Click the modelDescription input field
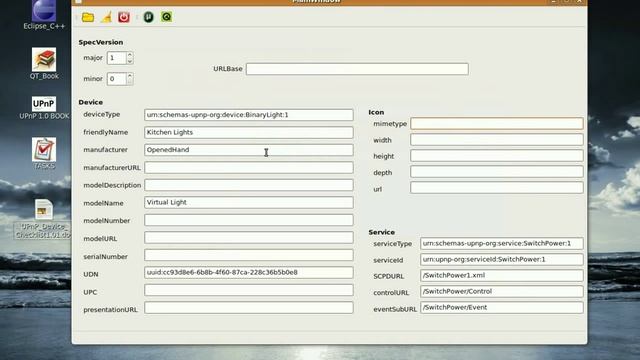 pyautogui.click(x=249, y=185)
